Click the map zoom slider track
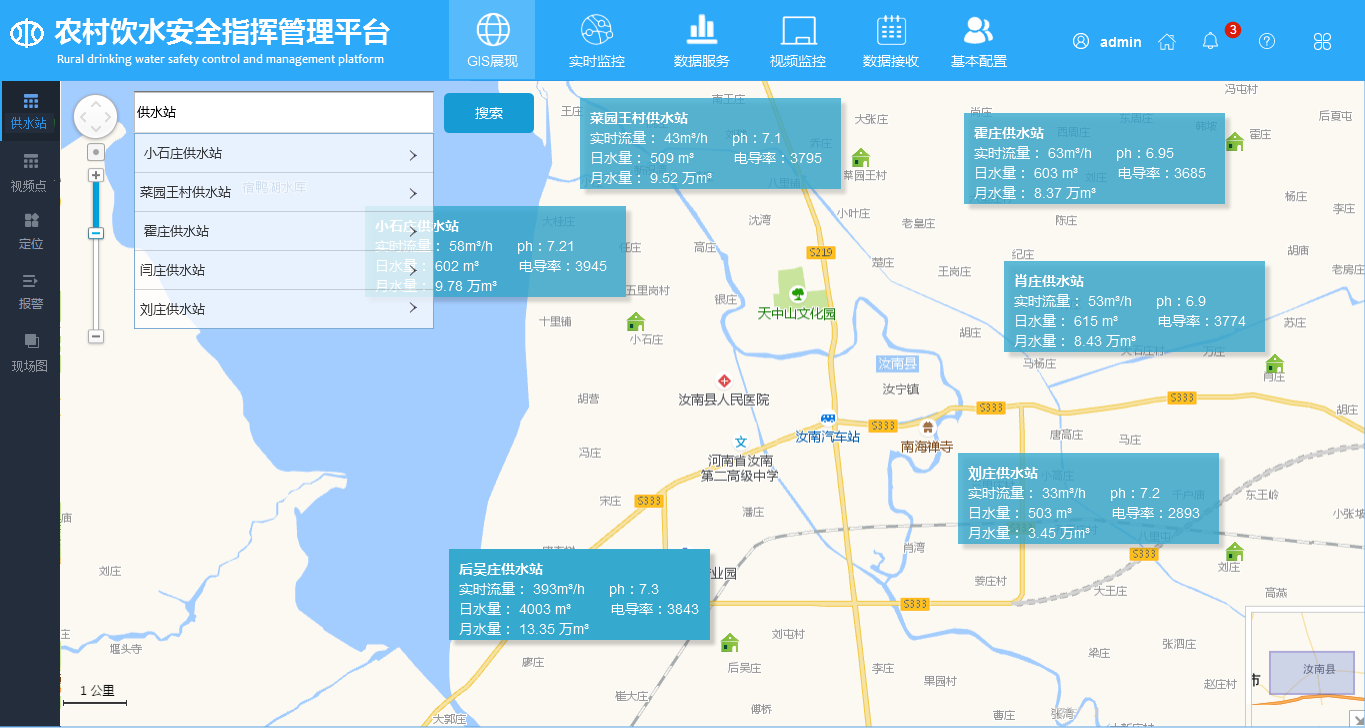The width and height of the screenshot is (1365, 728). 96,256
